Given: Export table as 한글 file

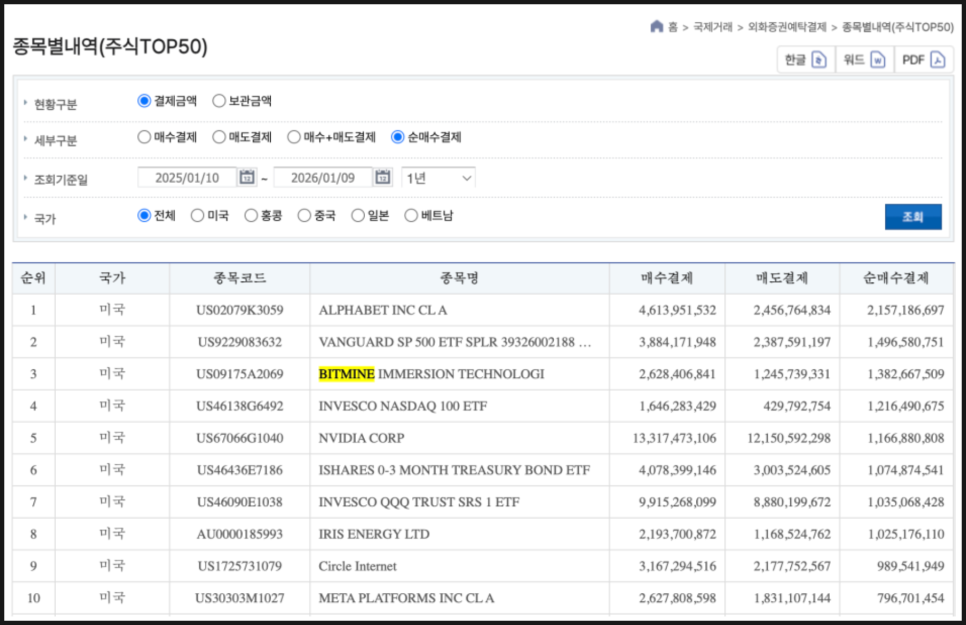Looking at the screenshot, I should [804, 60].
